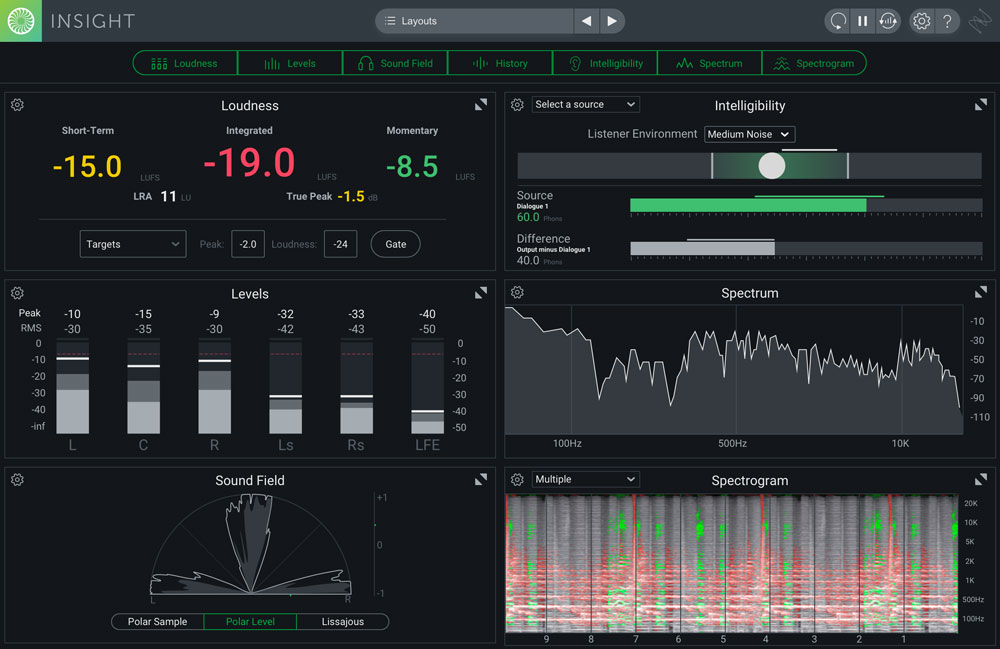The height and width of the screenshot is (649, 1000).
Task: Toggle the Spectrogram module tab
Action: (814, 63)
